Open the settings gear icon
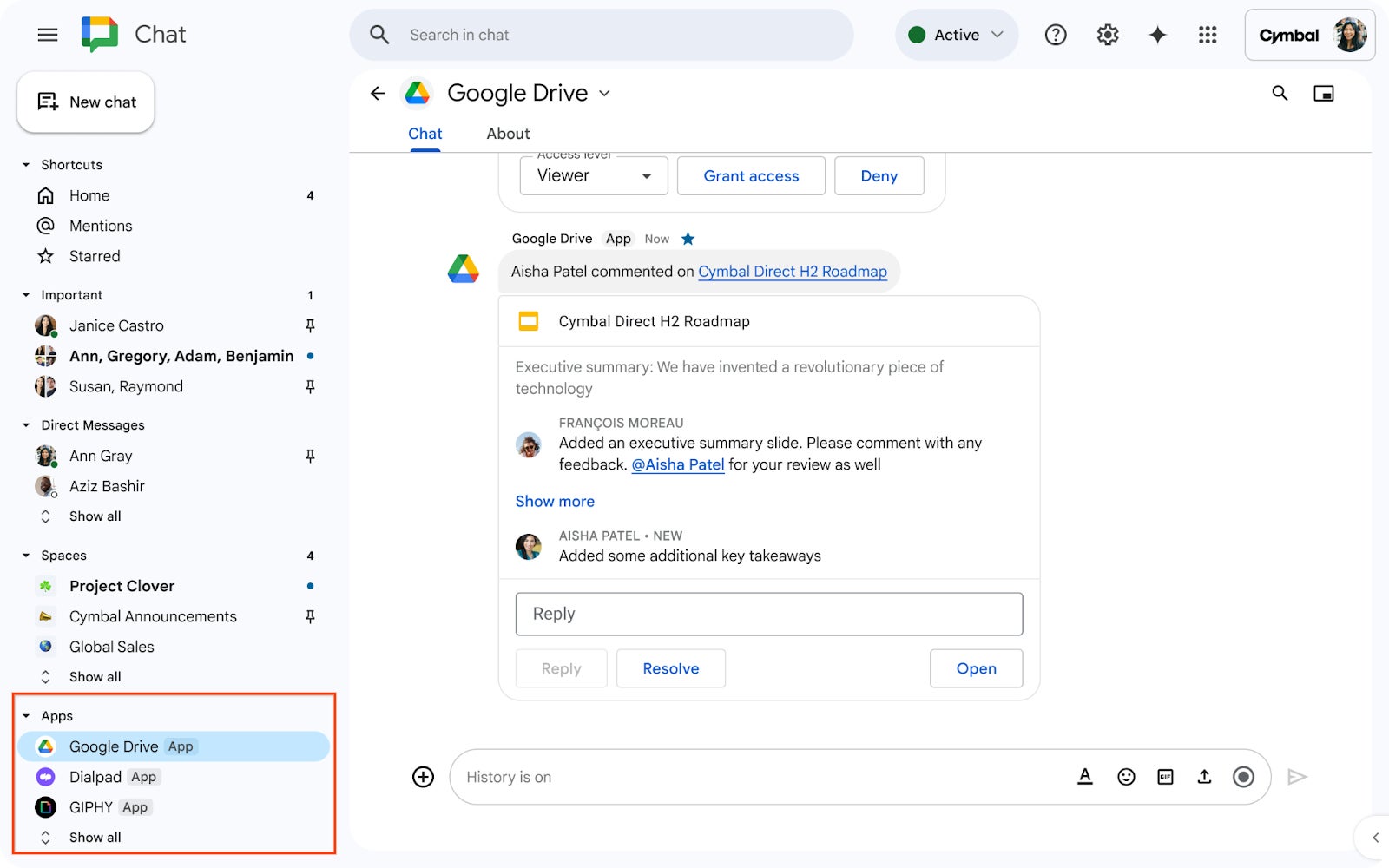 pyautogui.click(x=1107, y=35)
